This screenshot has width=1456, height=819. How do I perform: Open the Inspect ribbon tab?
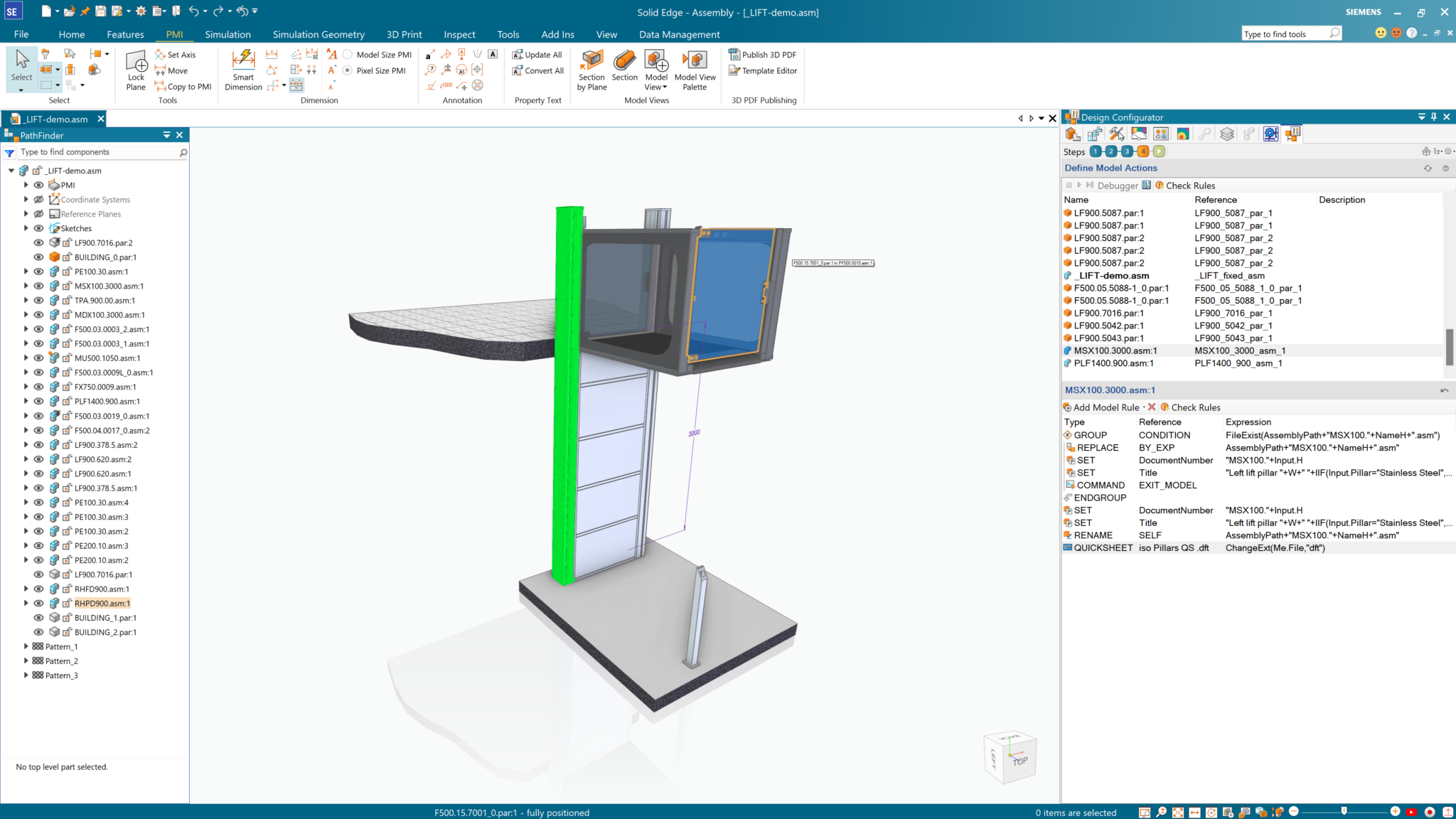[x=459, y=34]
